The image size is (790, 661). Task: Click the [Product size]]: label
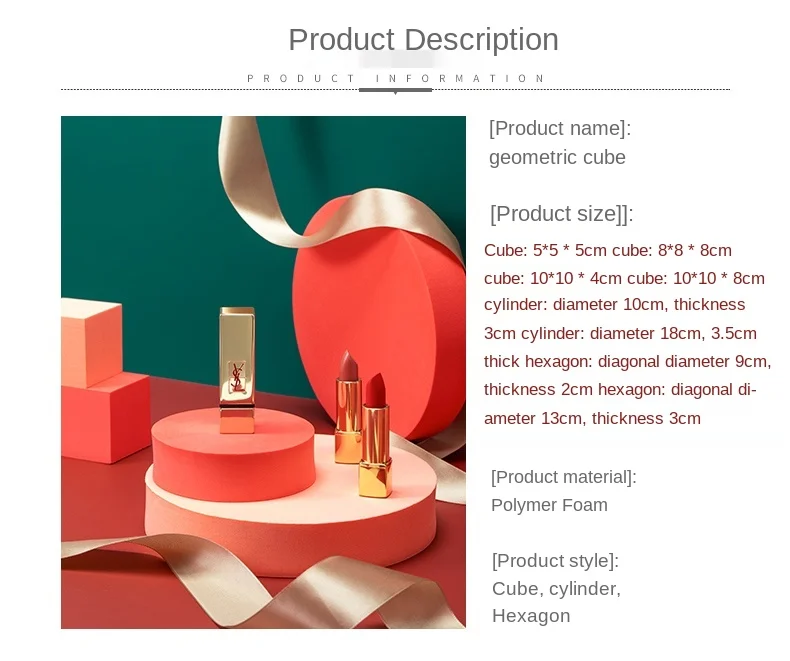[562, 214]
